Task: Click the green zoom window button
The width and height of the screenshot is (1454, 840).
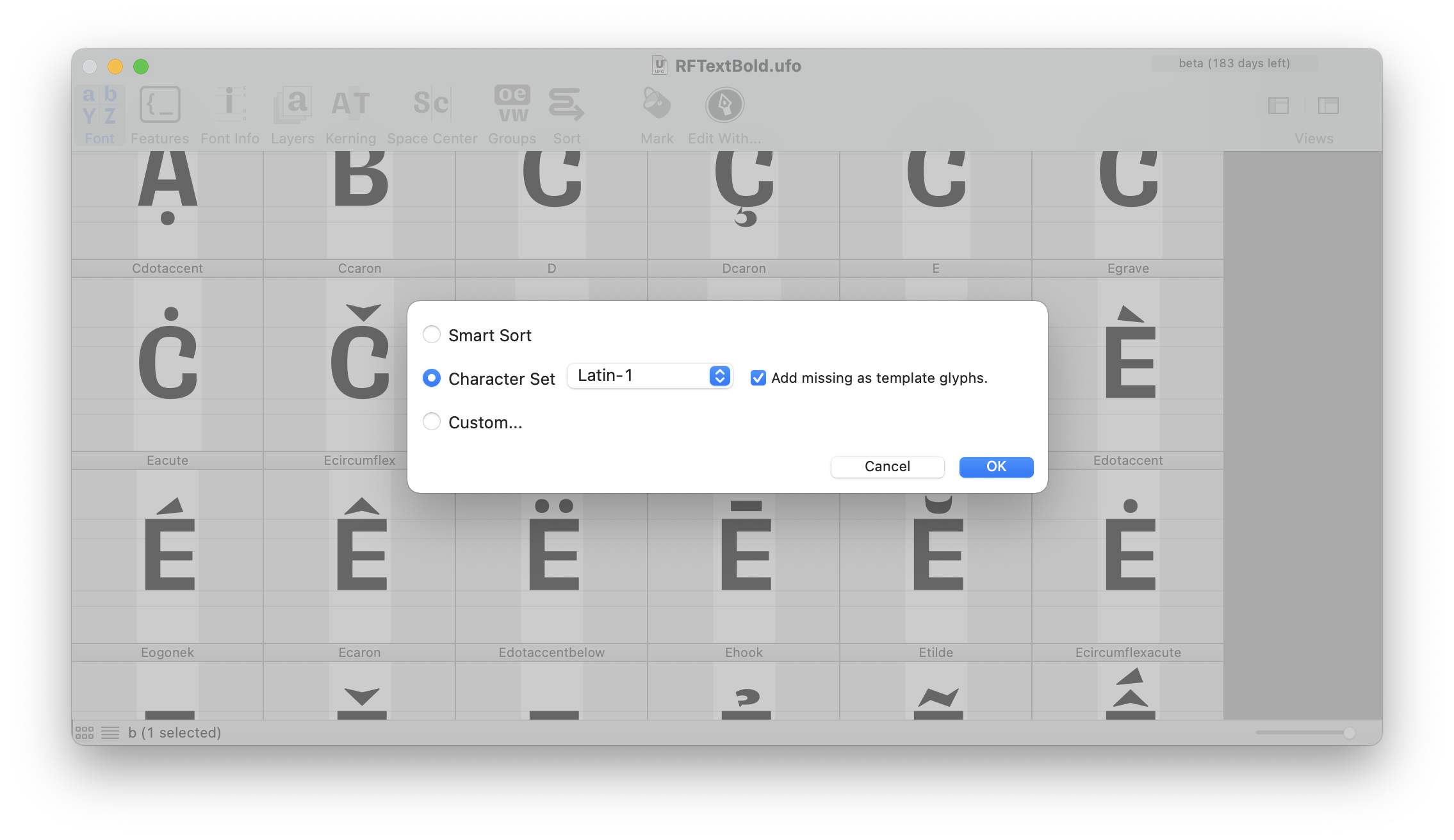Action: [141, 66]
